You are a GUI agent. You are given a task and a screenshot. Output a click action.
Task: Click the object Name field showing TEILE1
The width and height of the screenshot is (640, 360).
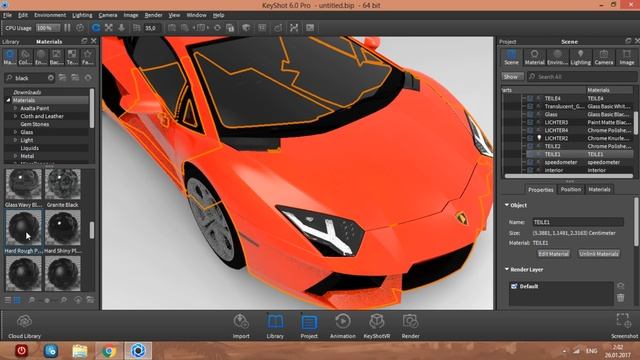(x=578, y=222)
